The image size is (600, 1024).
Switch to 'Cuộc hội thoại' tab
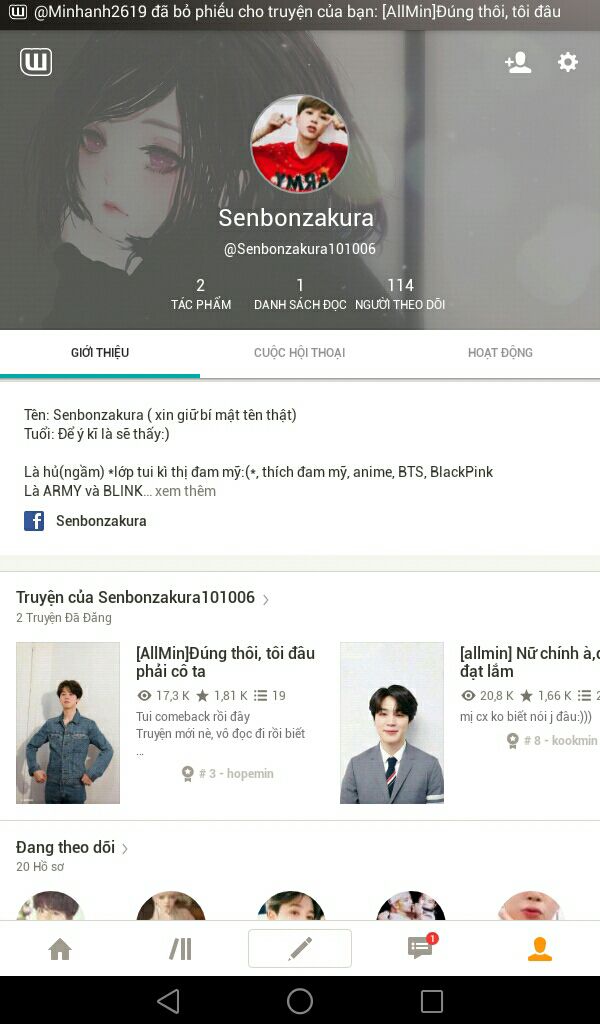pos(300,353)
